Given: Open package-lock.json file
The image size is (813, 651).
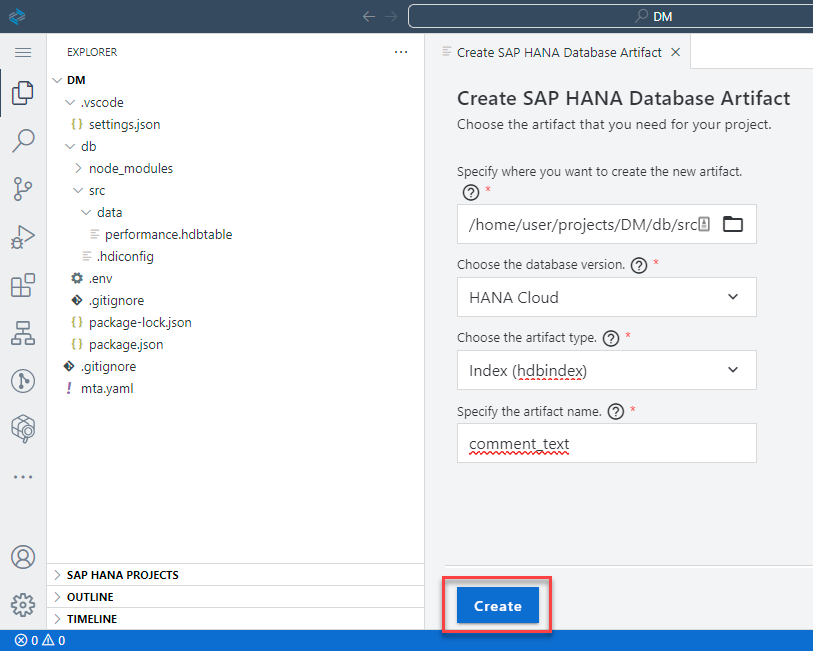Looking at the screenshot, I should (x=140, y=322).
